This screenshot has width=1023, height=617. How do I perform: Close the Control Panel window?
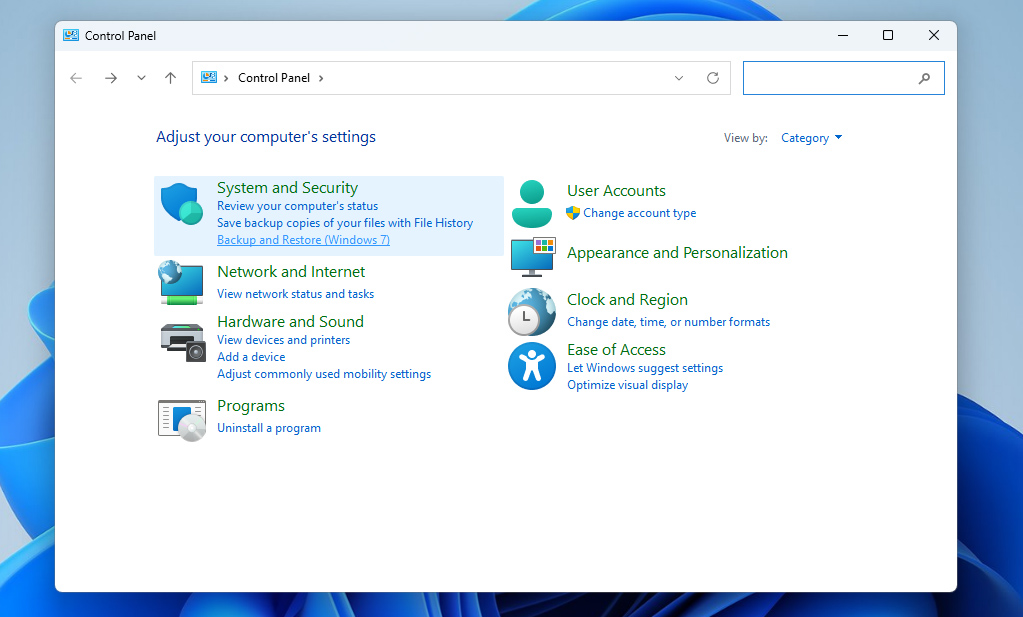(x=934, y=35)
